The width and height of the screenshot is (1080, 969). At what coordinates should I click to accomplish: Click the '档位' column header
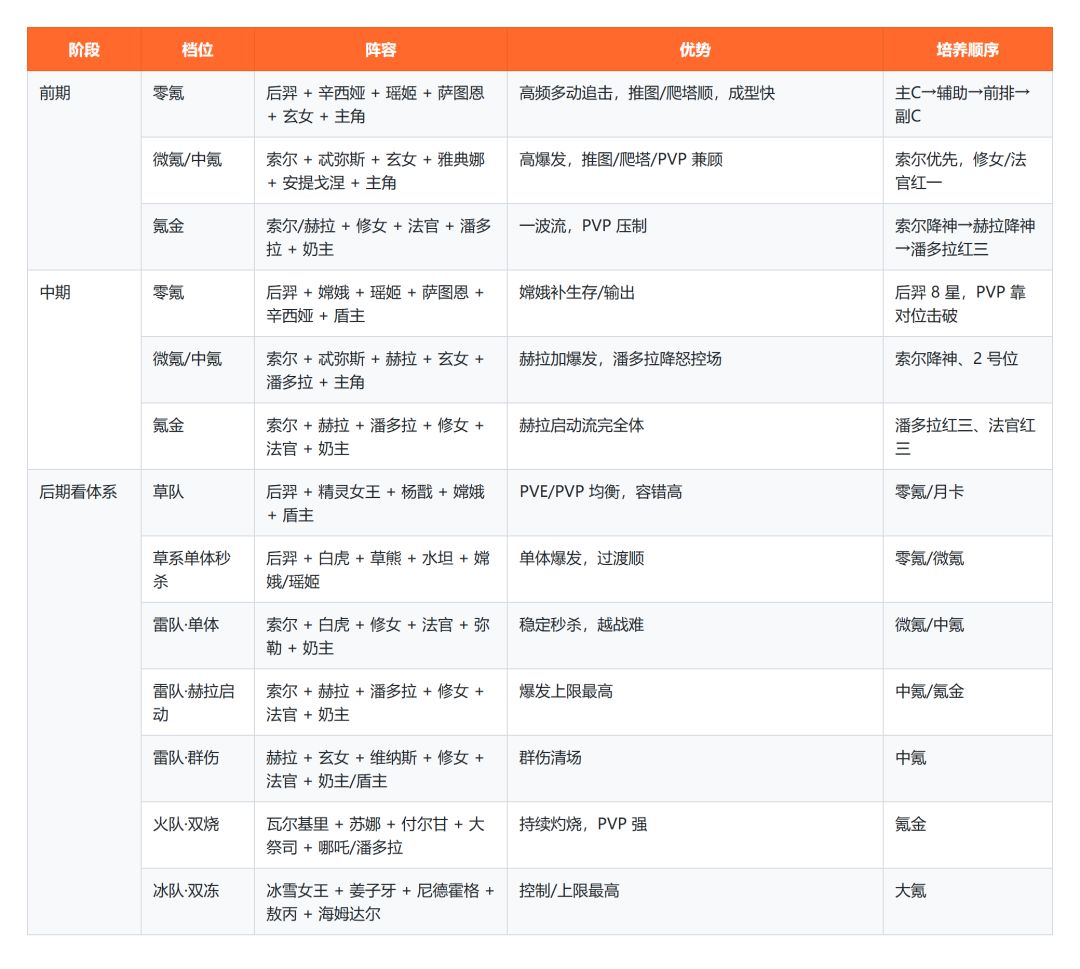[x=198, y=50]
